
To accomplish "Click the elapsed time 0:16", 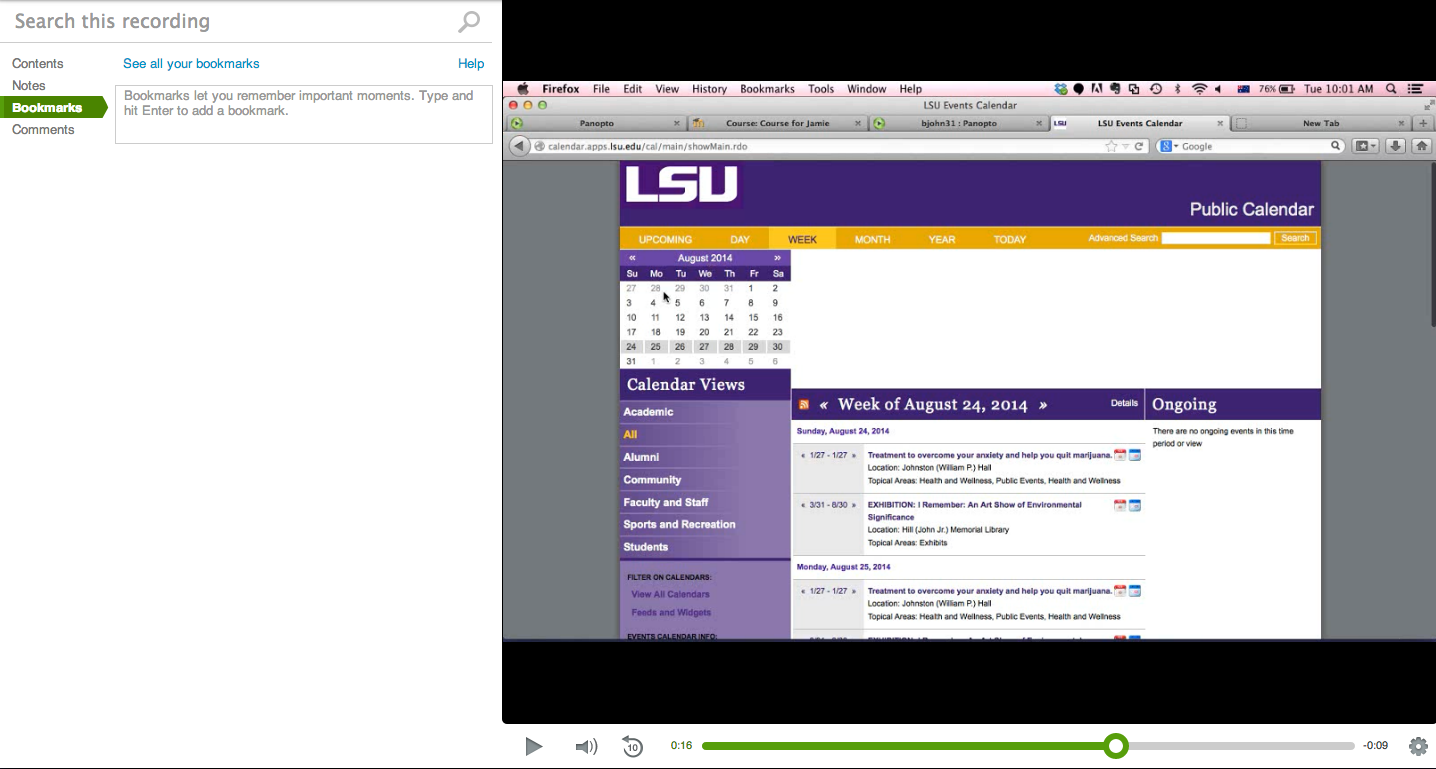I will (x=681, y=746).
